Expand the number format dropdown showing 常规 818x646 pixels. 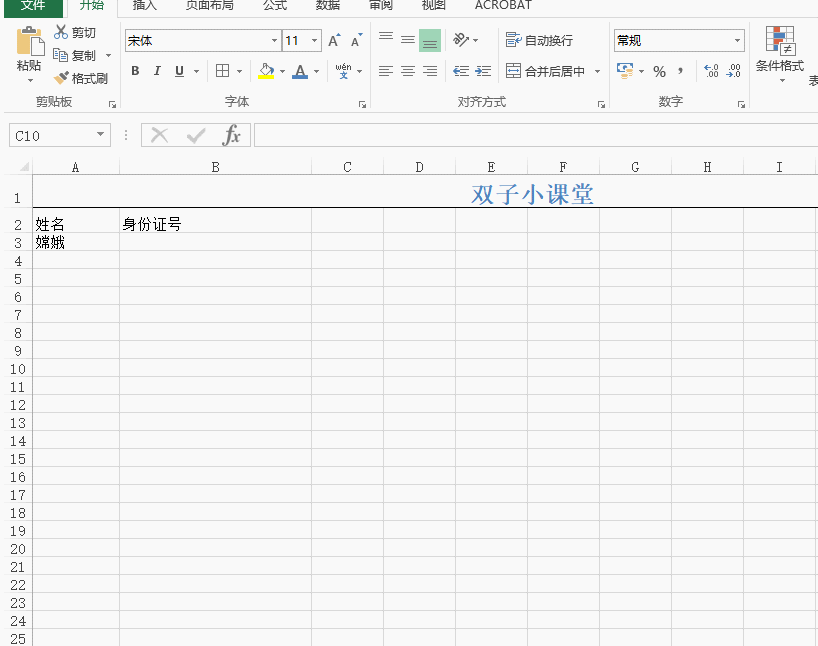[738, 41]
